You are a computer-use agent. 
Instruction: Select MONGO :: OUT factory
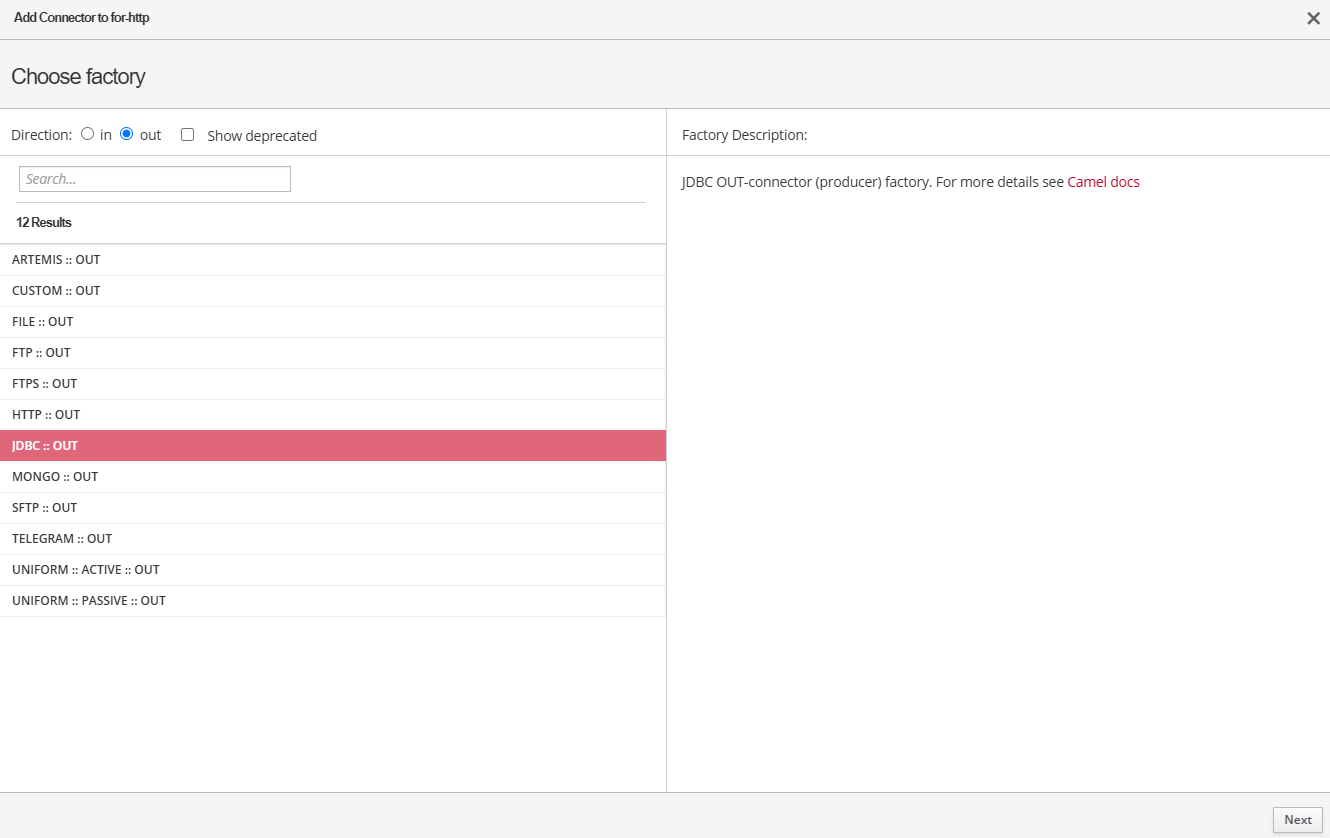tap(55, 477)
